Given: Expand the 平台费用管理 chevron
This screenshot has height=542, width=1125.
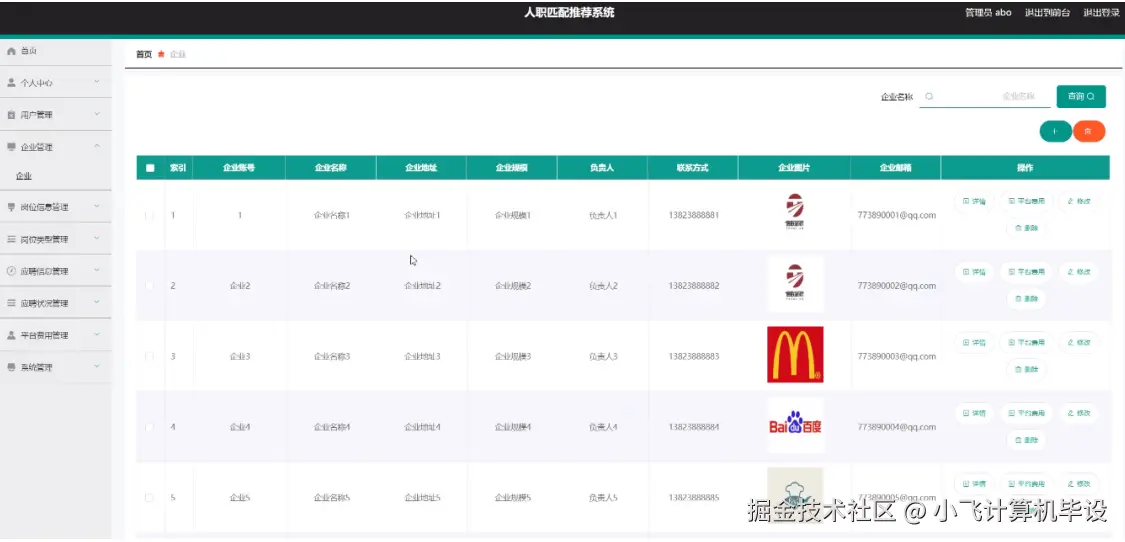Looking at the screenshot, I should (x=97, y=335).
